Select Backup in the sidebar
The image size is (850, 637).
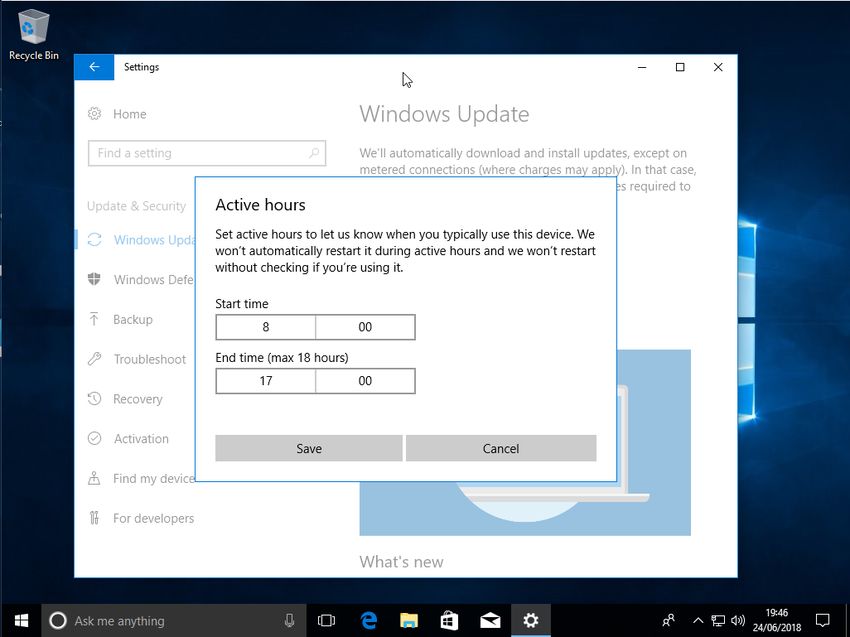[x=133, y=319]
